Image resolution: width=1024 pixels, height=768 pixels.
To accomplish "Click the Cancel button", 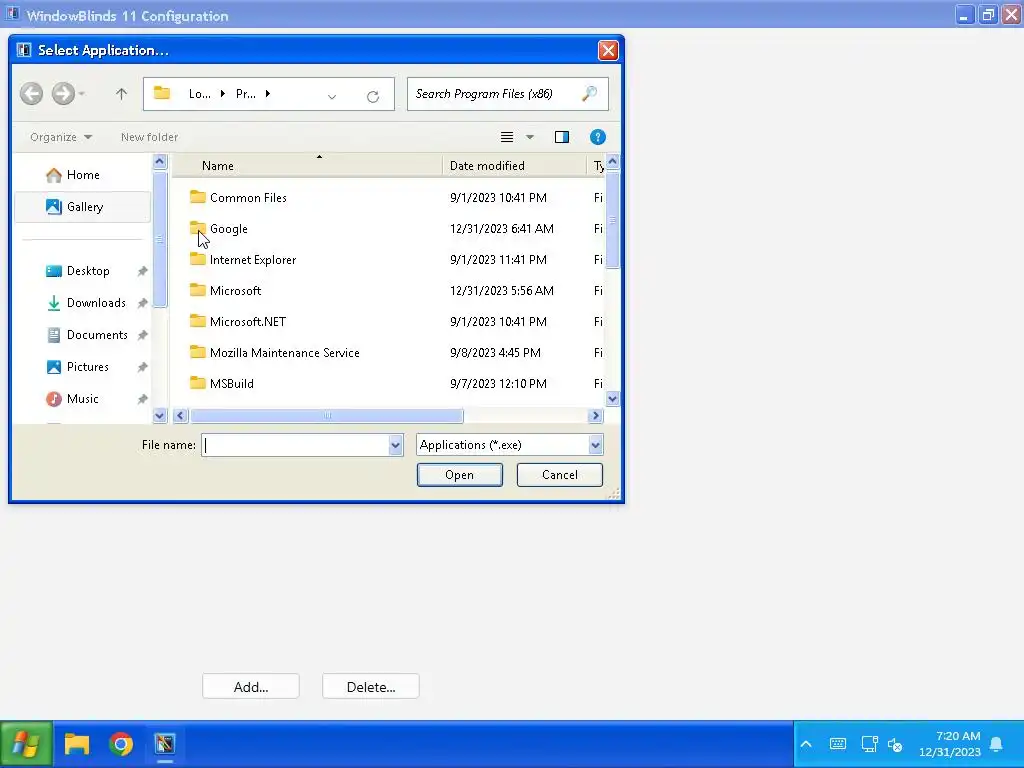I will coord(560,475).
